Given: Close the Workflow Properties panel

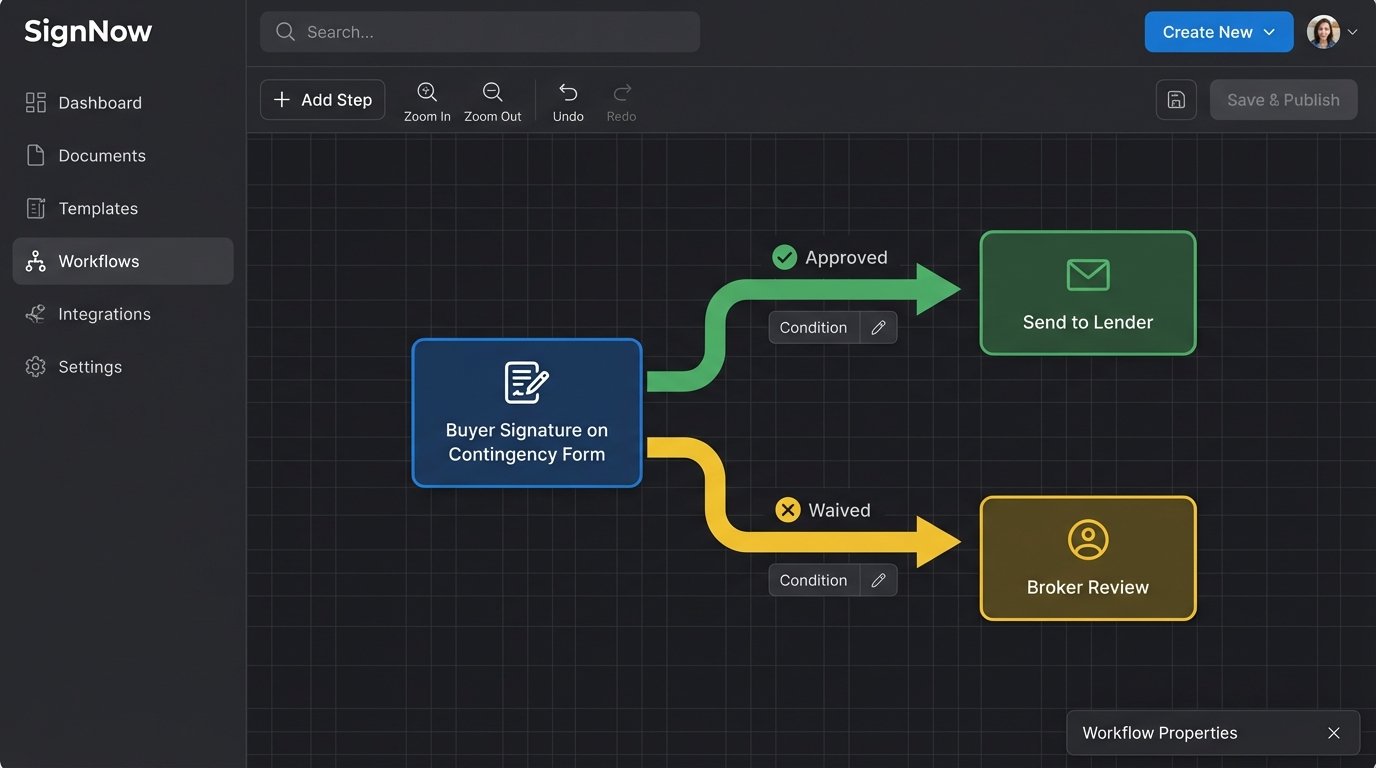Looking at the screenshot, I should [x=1333, y=733].
